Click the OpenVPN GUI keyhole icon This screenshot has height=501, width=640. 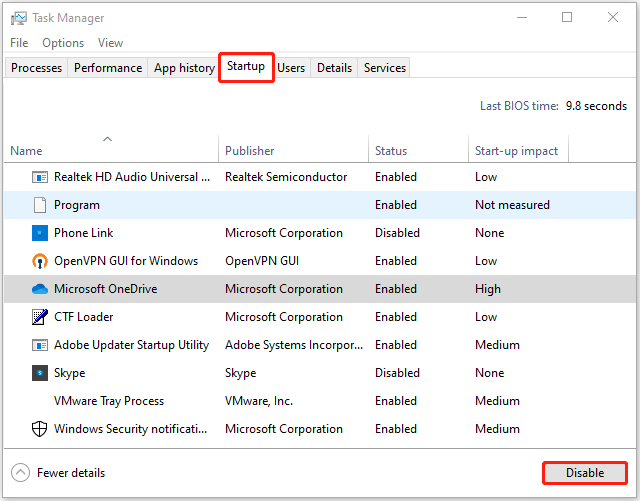pyautogui.click(x=40, y=261)
